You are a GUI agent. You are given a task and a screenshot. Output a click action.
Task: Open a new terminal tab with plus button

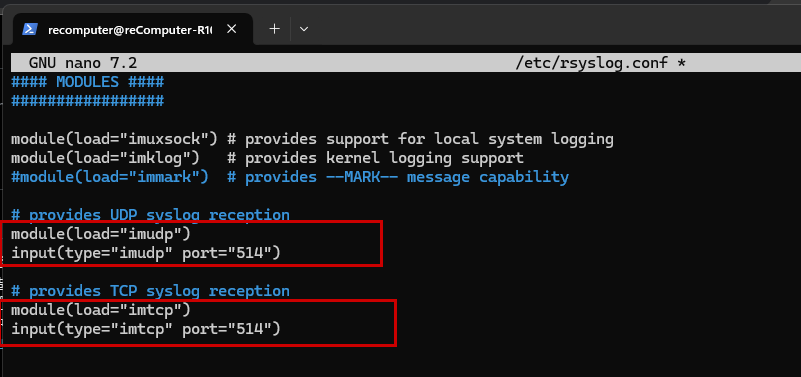(x=274, y=29)
